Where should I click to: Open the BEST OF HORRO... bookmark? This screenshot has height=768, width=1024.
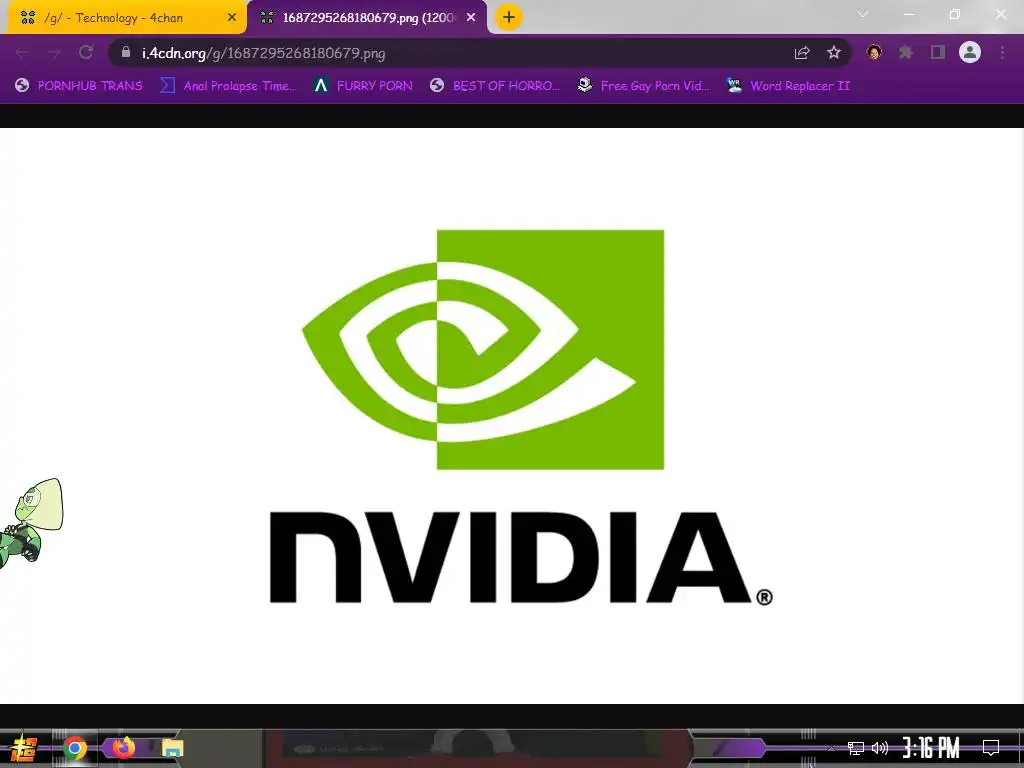[x=496, y=86]
